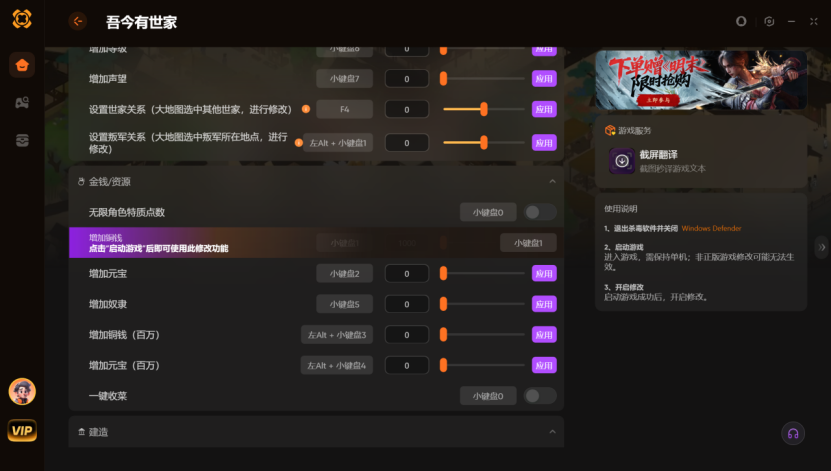Screen dimensions: 831x471
Task: Adjust the 设置世家关系 slider handle
Action: [484, 109]
